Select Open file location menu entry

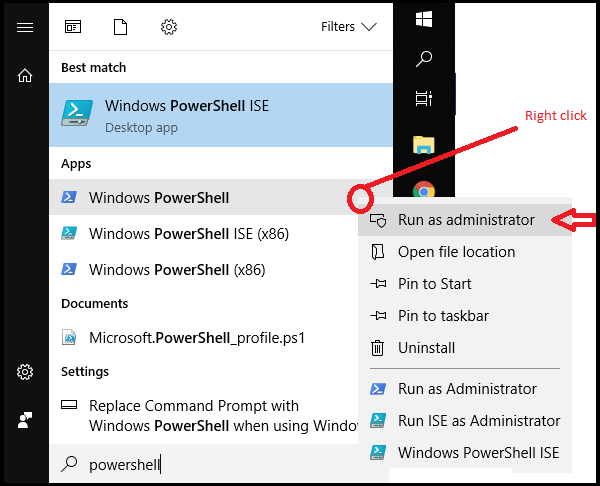[x=456, y=252]
